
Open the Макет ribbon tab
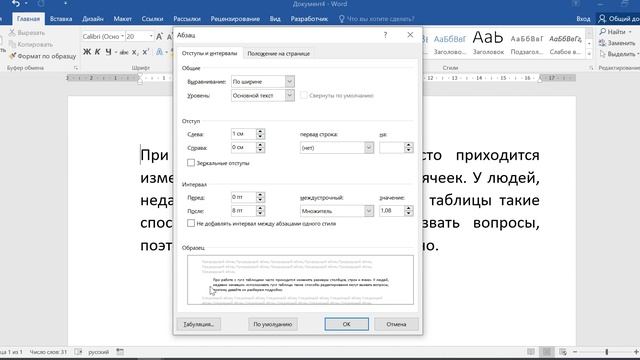[122, 19]
